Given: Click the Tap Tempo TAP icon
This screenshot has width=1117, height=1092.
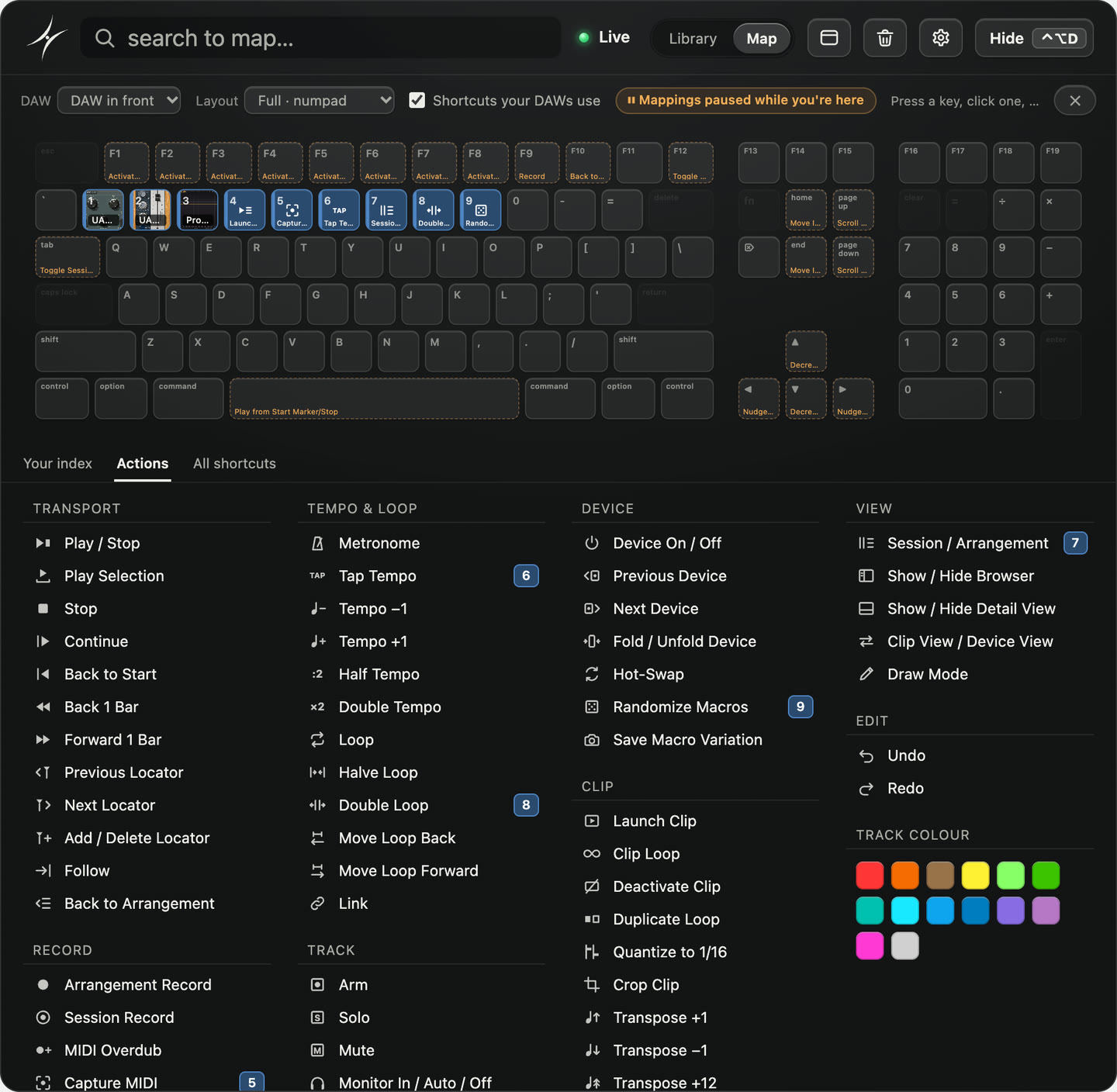Looking at the screenshot, I should coord(317,576).
